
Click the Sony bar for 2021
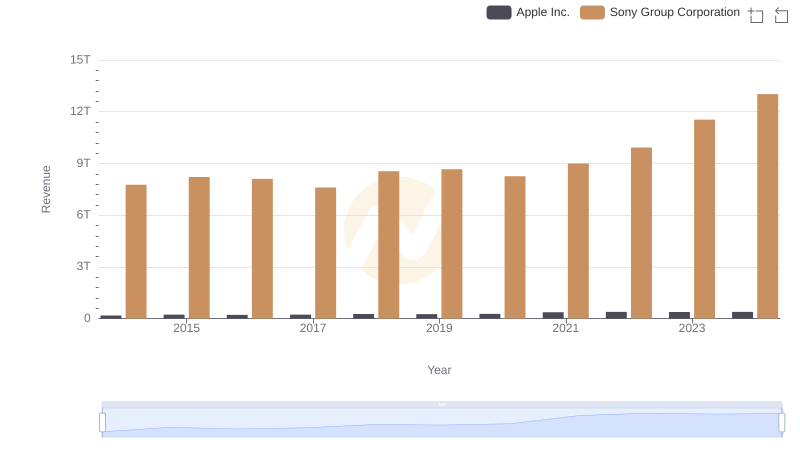click(578, 241)
